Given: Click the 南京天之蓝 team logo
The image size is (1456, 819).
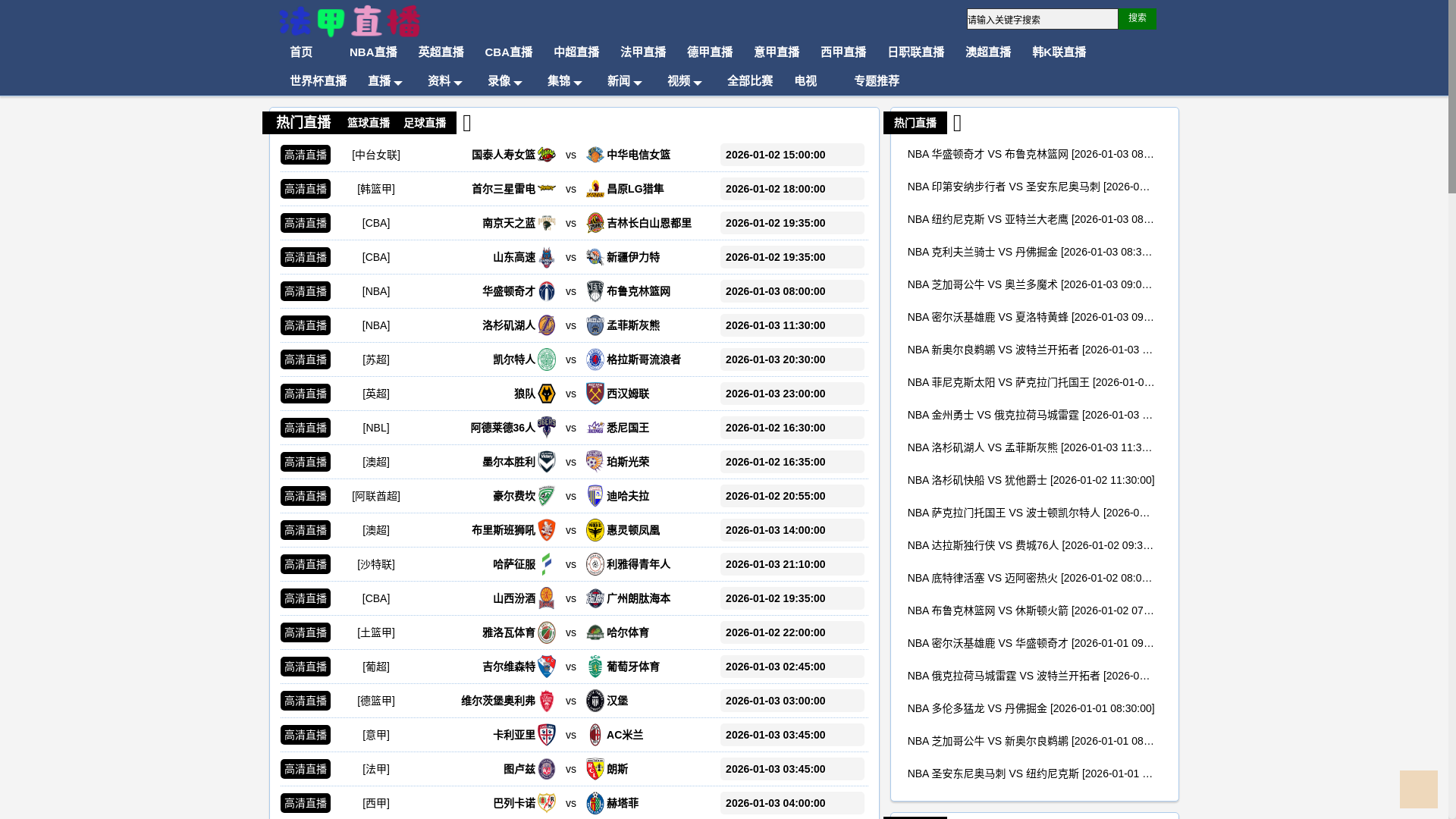Looking at the screenshot, I should [x=547, y=223].
